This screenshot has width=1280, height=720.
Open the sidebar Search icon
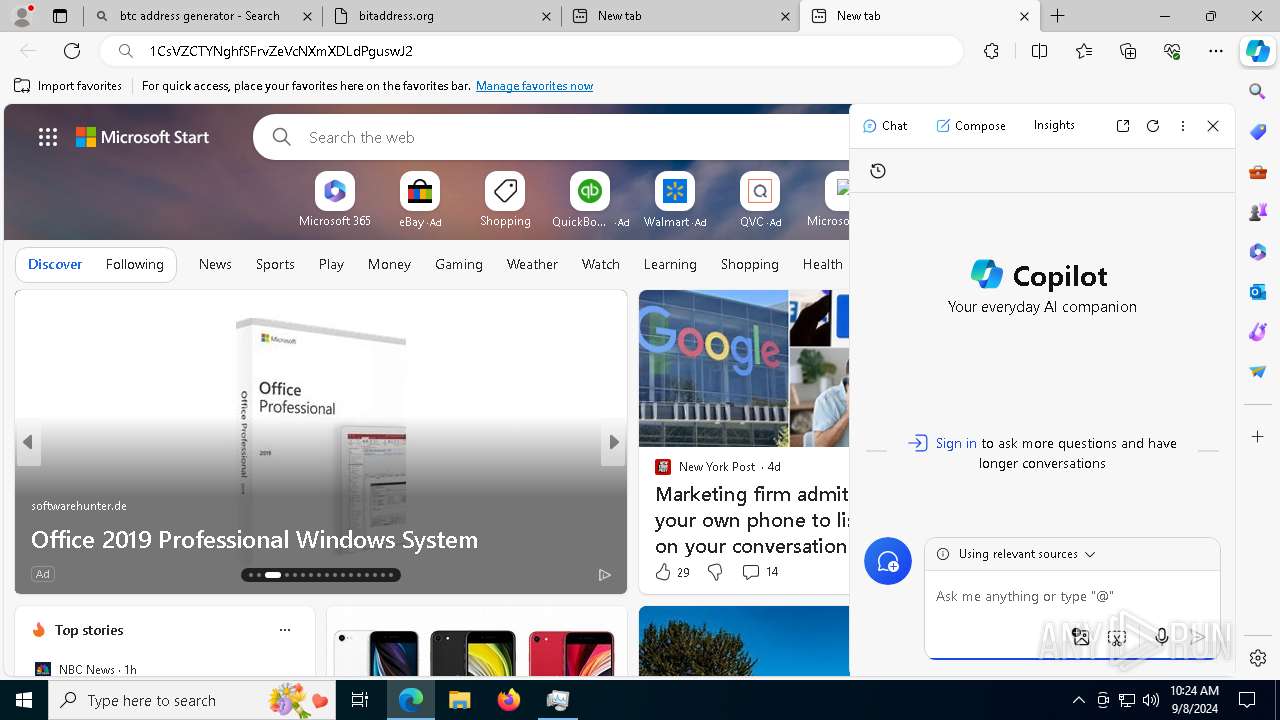coord(1258,92)
